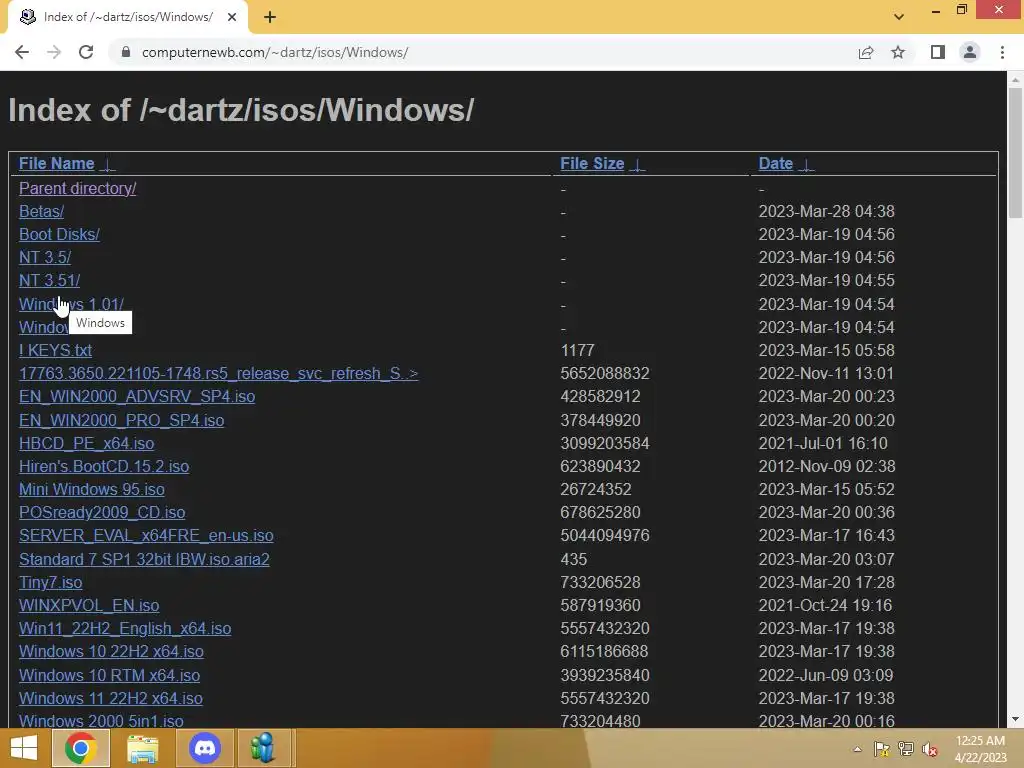Open the !.KEYS.txt file
This screenshot has height=768, width=1024.
(56, 350)
